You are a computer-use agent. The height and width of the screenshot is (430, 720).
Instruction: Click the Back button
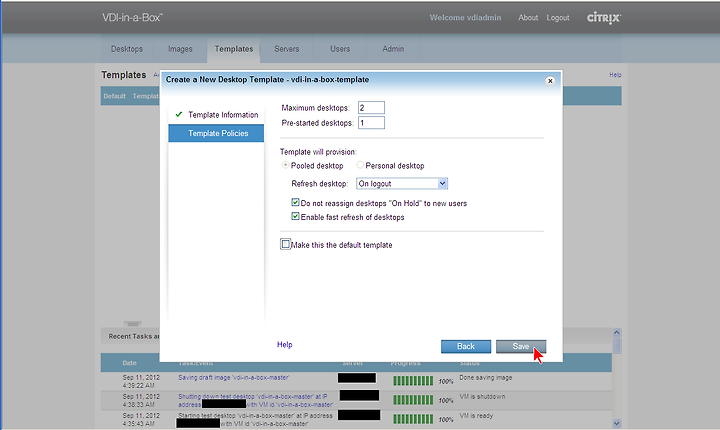(466, 346)
